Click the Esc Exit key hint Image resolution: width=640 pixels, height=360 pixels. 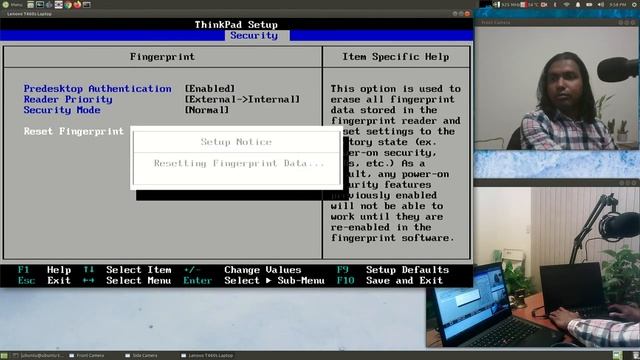(x=44, y=280)
